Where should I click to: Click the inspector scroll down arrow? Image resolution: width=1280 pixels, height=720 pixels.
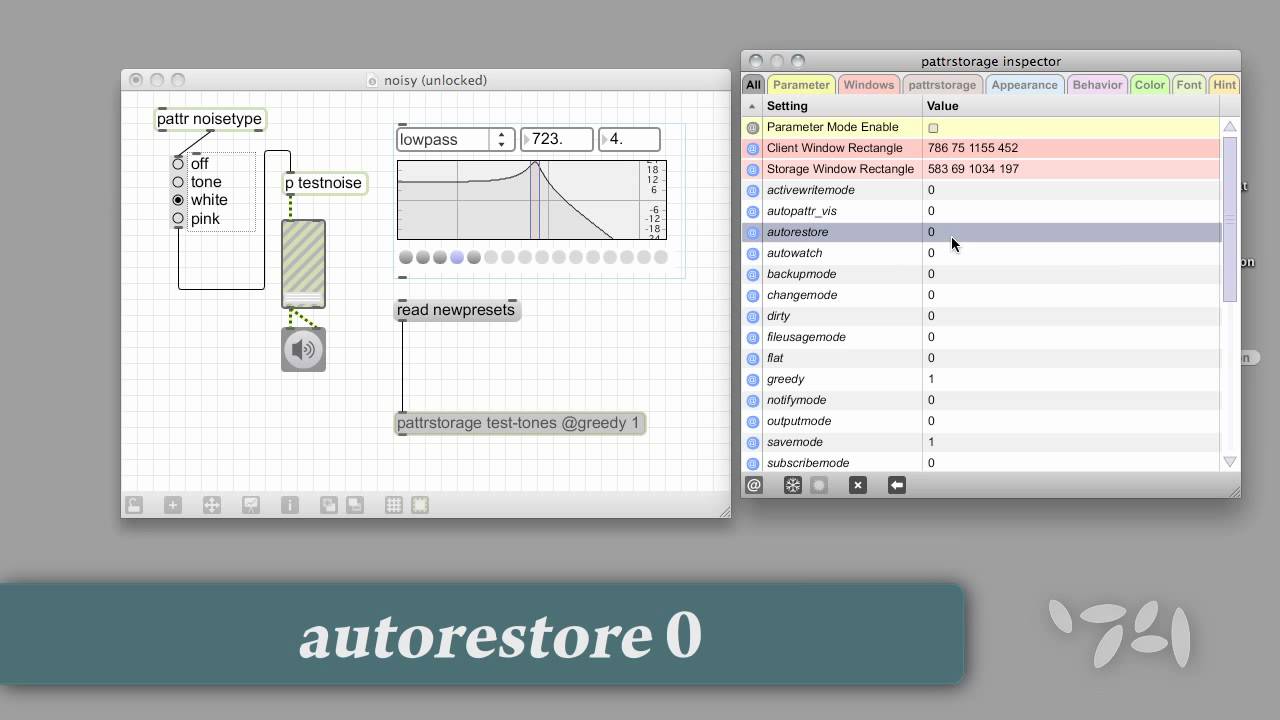tap(1230, 461)
